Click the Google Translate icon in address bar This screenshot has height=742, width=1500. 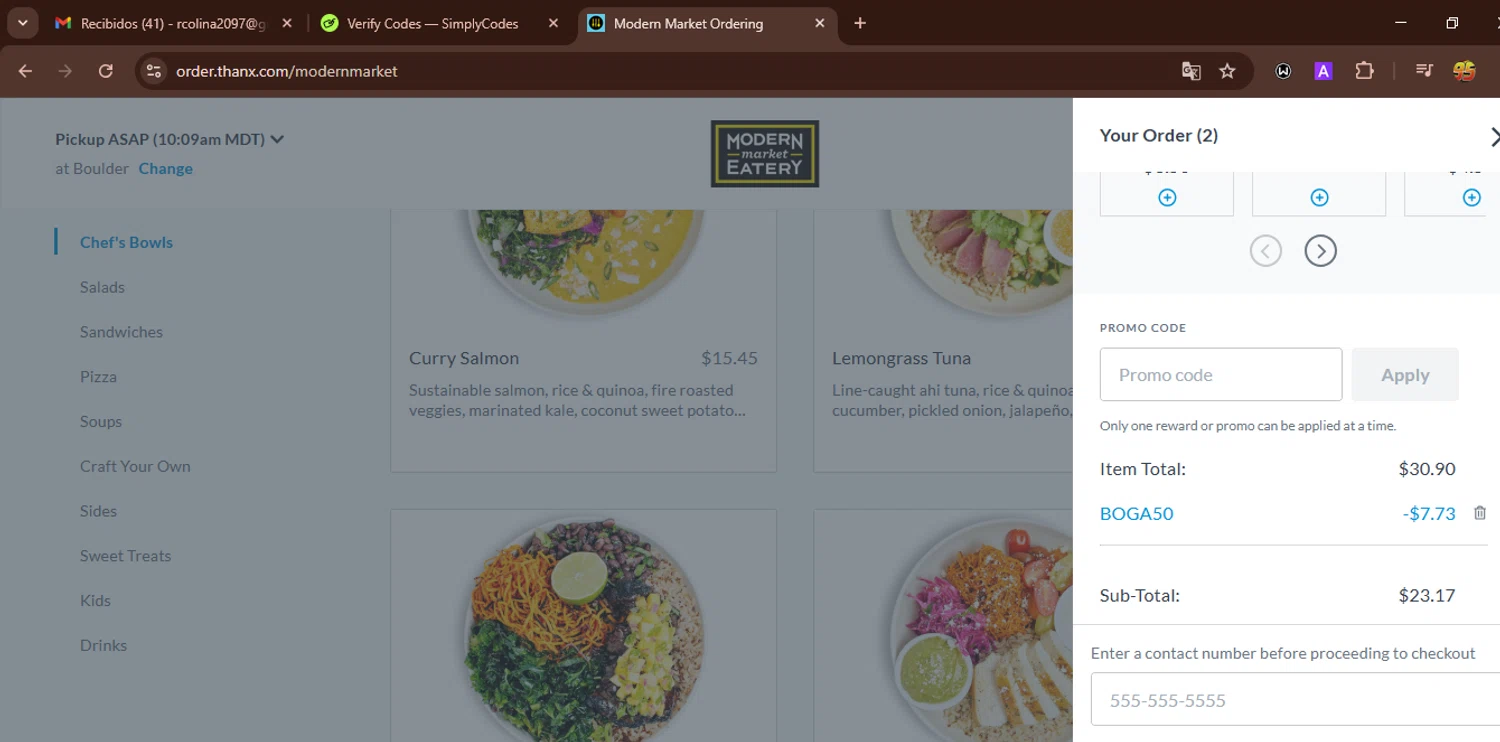(x=1191, y=71)
